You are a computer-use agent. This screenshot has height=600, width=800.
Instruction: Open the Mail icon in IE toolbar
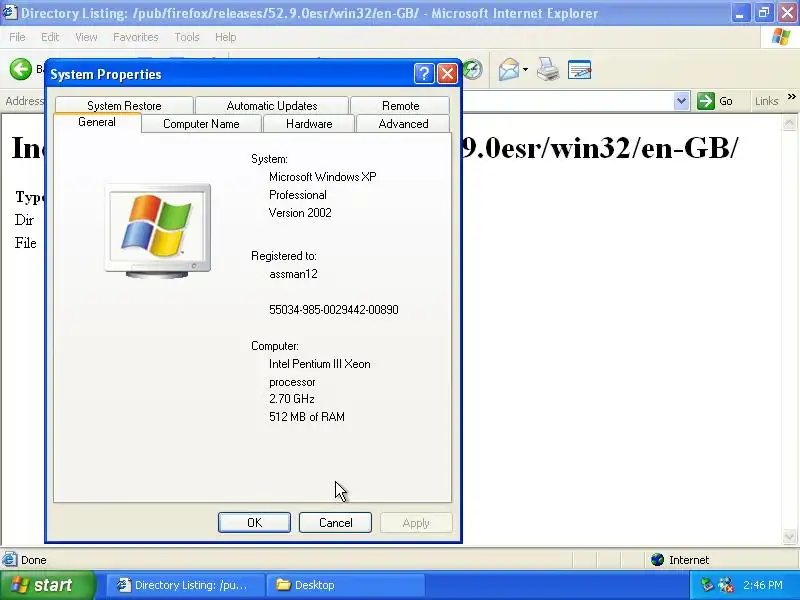click(x=509, y=70)
